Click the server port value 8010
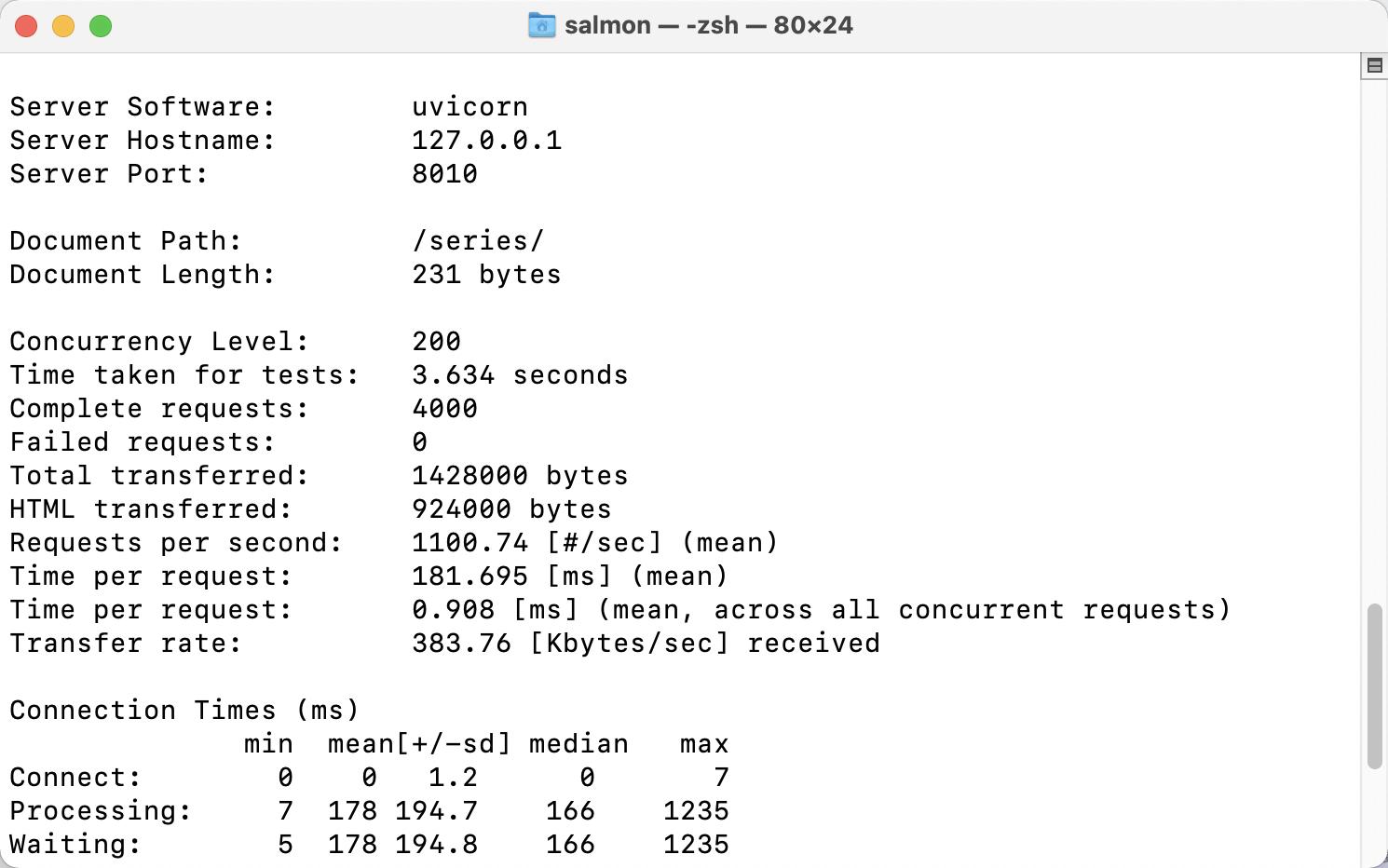The width and height of the screenshot is (1388, 868). click(x=444, y=174)
